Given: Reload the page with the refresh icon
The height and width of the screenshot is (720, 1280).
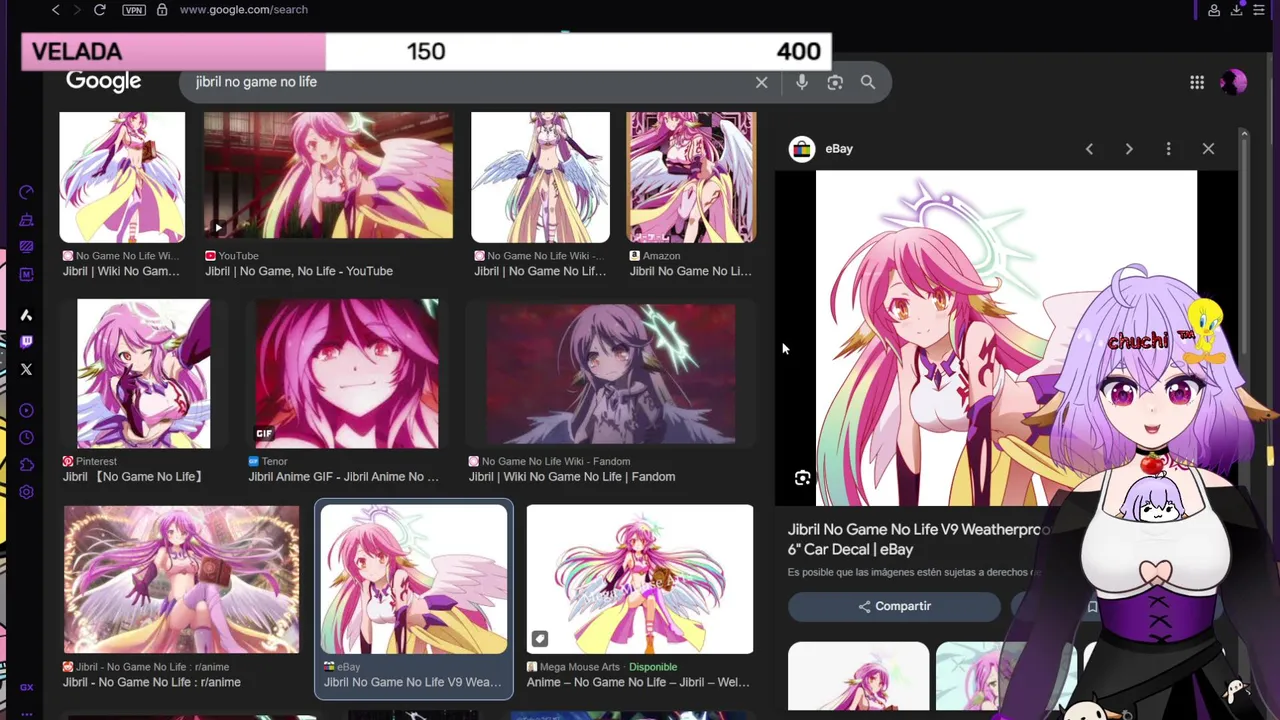Looking at the screenshot, I should point(100,10).
